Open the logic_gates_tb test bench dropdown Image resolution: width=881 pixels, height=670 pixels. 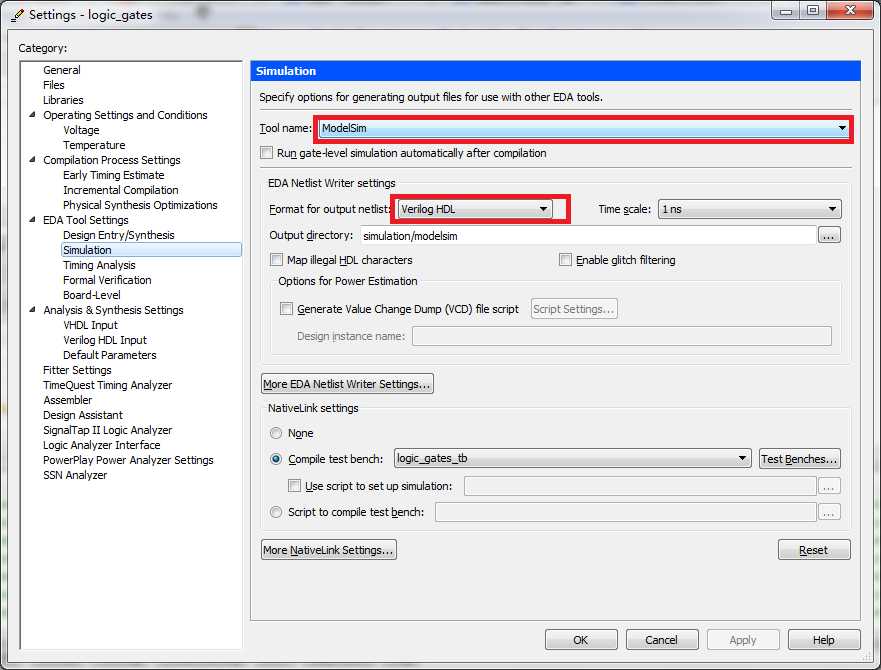573,459
